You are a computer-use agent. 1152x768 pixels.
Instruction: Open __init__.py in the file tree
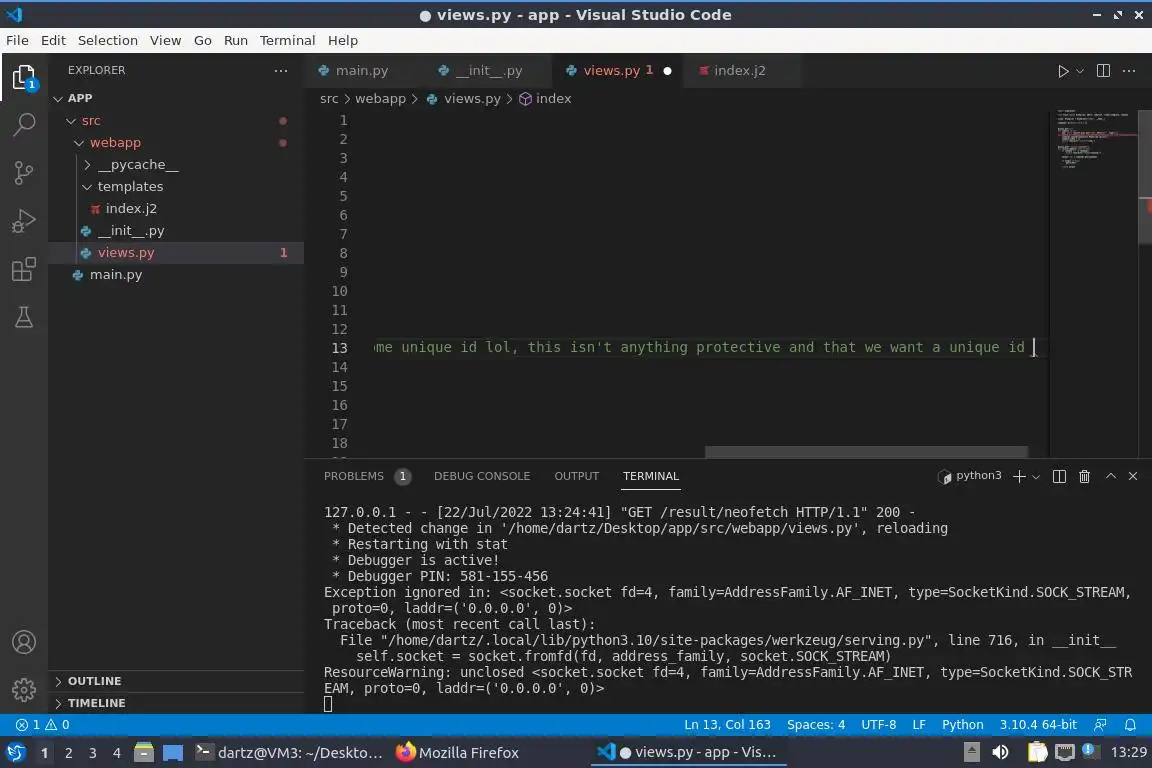[176, 231]
